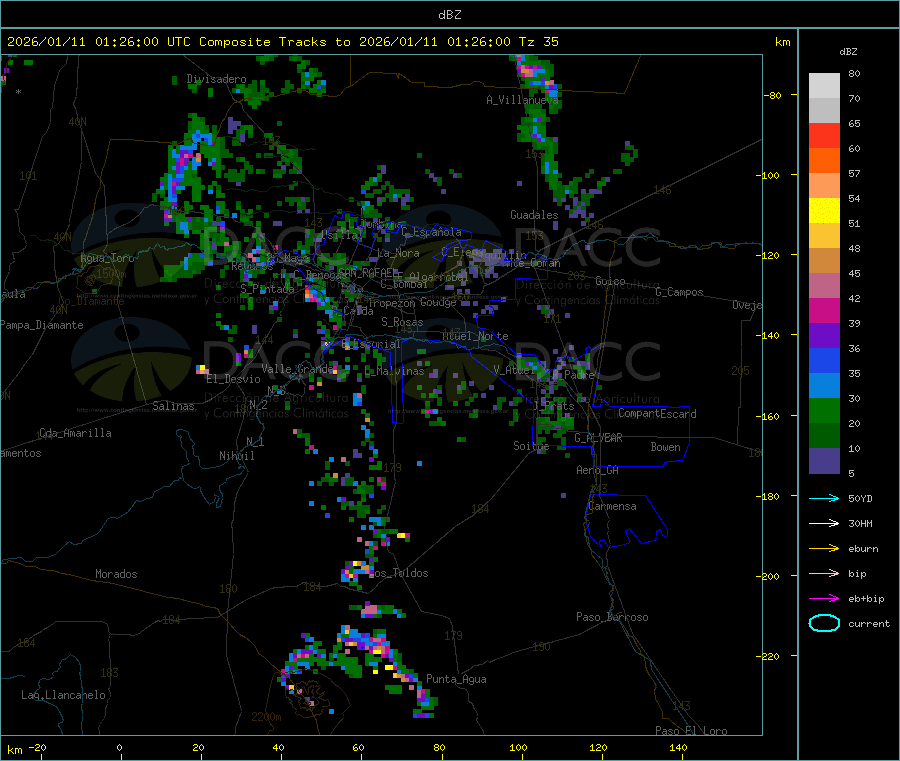Click the 'Paso_Barroso' map label

tap(612, 617)
